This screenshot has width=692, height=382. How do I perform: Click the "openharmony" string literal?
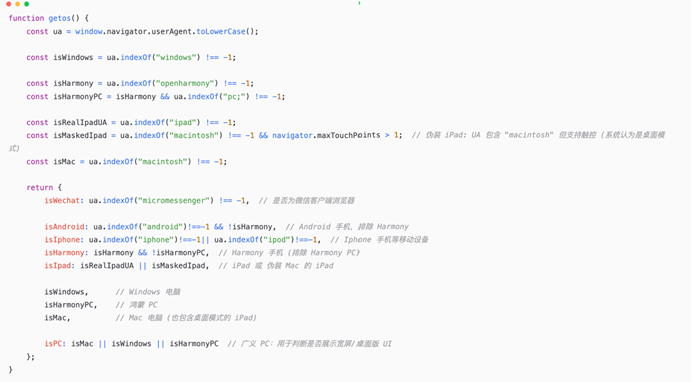pos(185,83)
